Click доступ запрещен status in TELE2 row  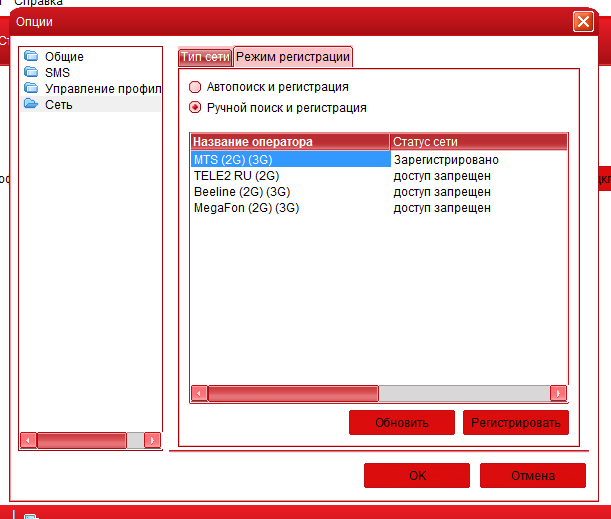(442, 176)
